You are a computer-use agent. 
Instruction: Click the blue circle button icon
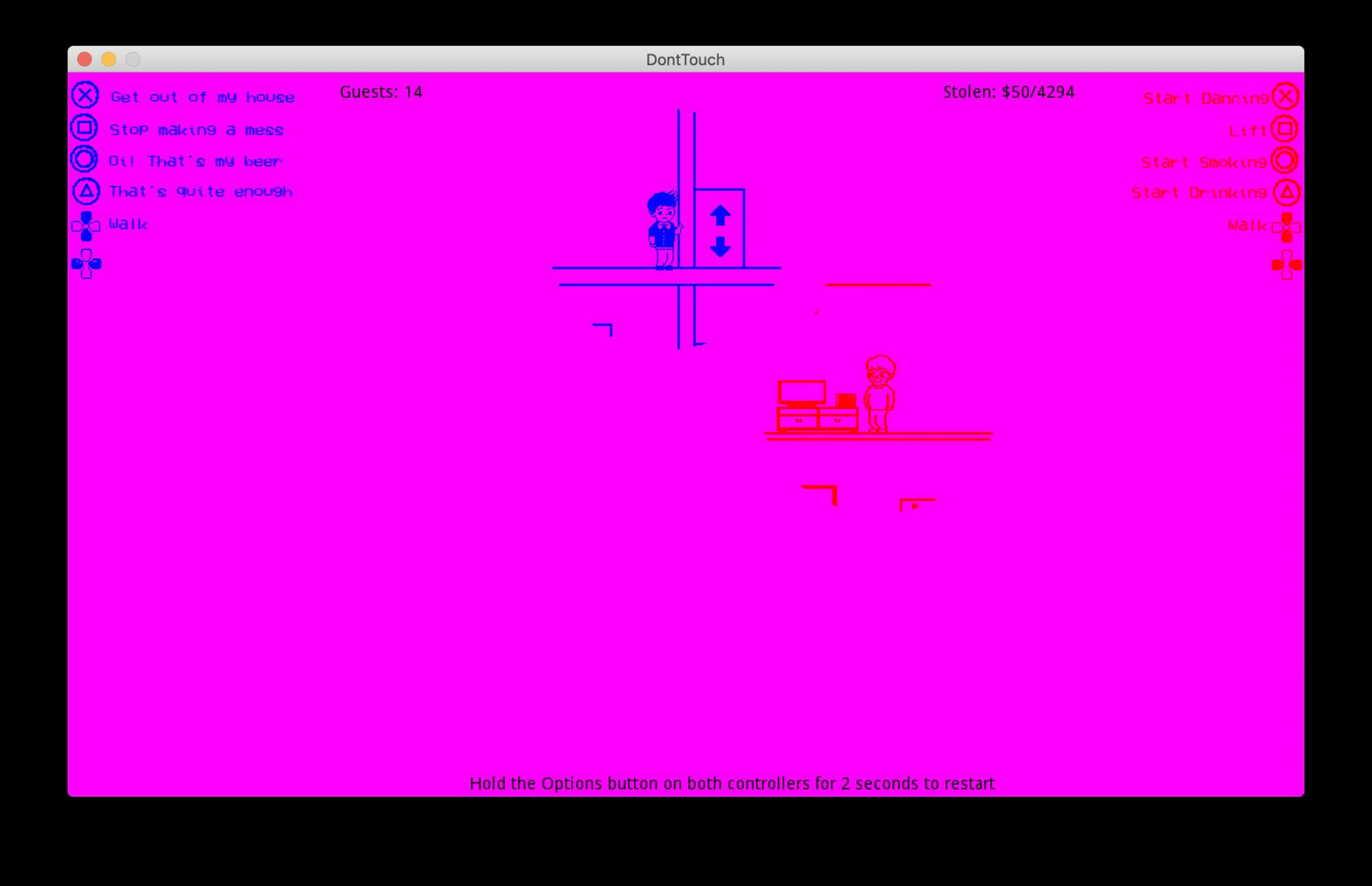84,159
